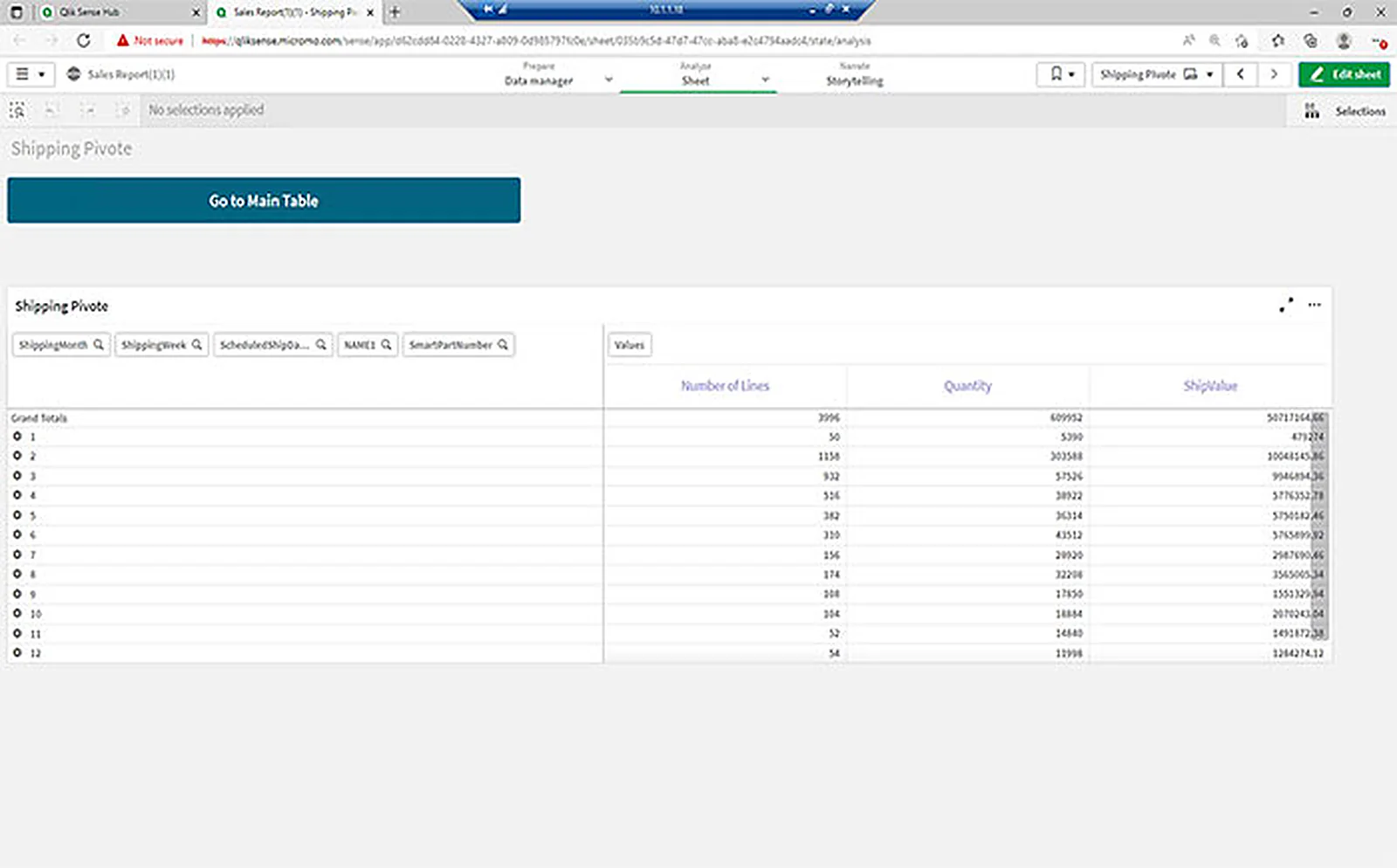Open Data manager tab dropdown arrow
The image size is (1397, 868).
(609, 79)
